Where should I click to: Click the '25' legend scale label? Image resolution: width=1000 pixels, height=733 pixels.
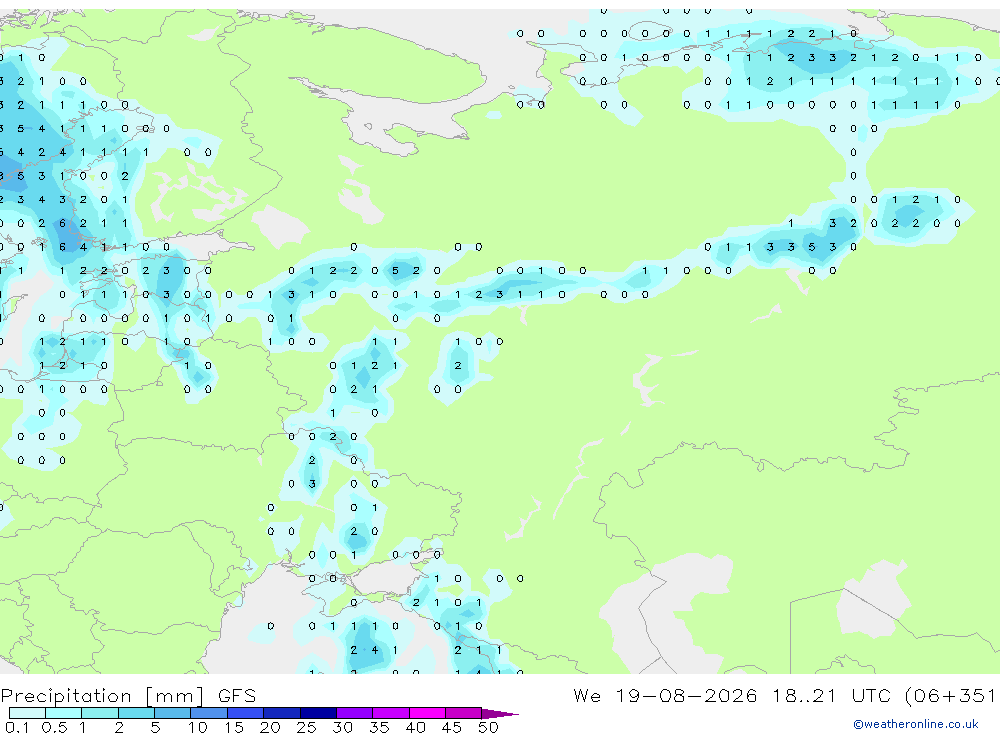tap(307, 727)
